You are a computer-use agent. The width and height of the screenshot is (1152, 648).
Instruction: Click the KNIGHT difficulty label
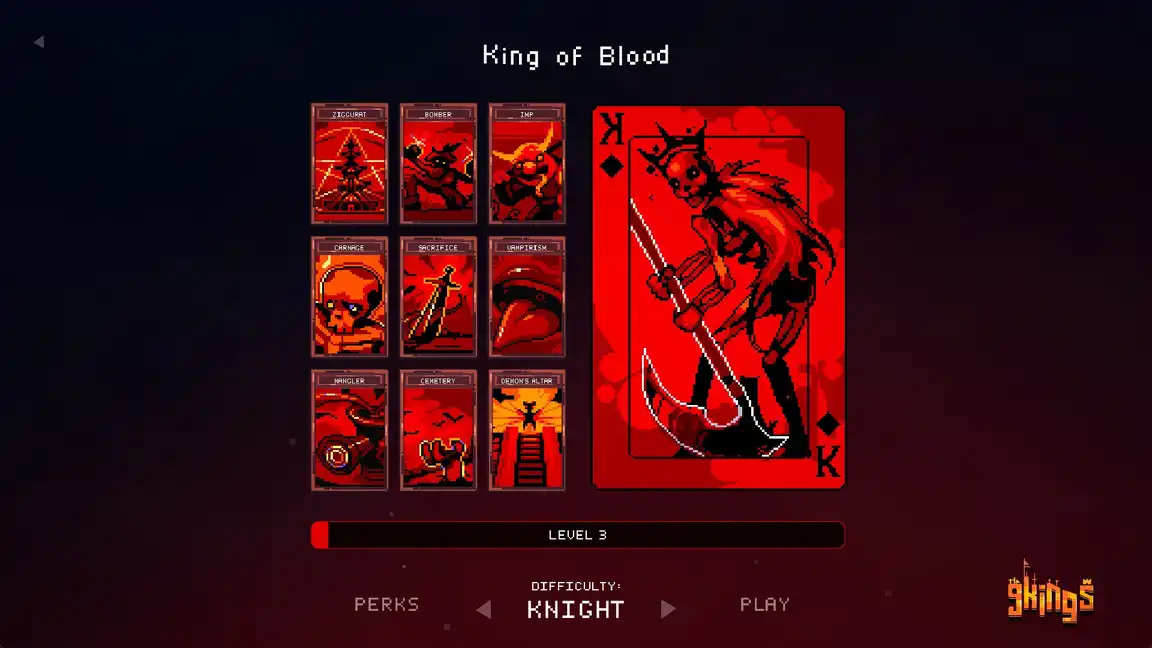(x=576, y=610)
